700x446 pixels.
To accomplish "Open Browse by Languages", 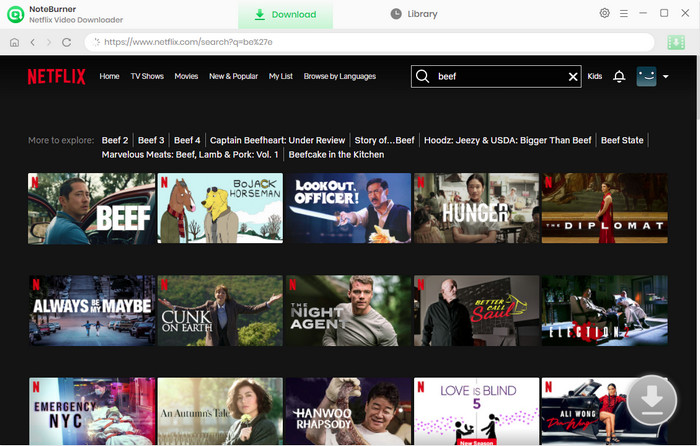I will click(x=340, y=76).
